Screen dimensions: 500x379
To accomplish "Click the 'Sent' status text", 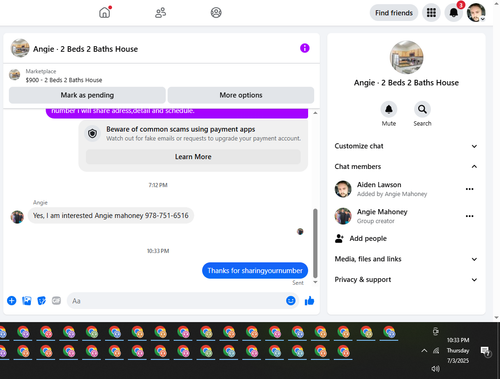I will tap(298, 283).
